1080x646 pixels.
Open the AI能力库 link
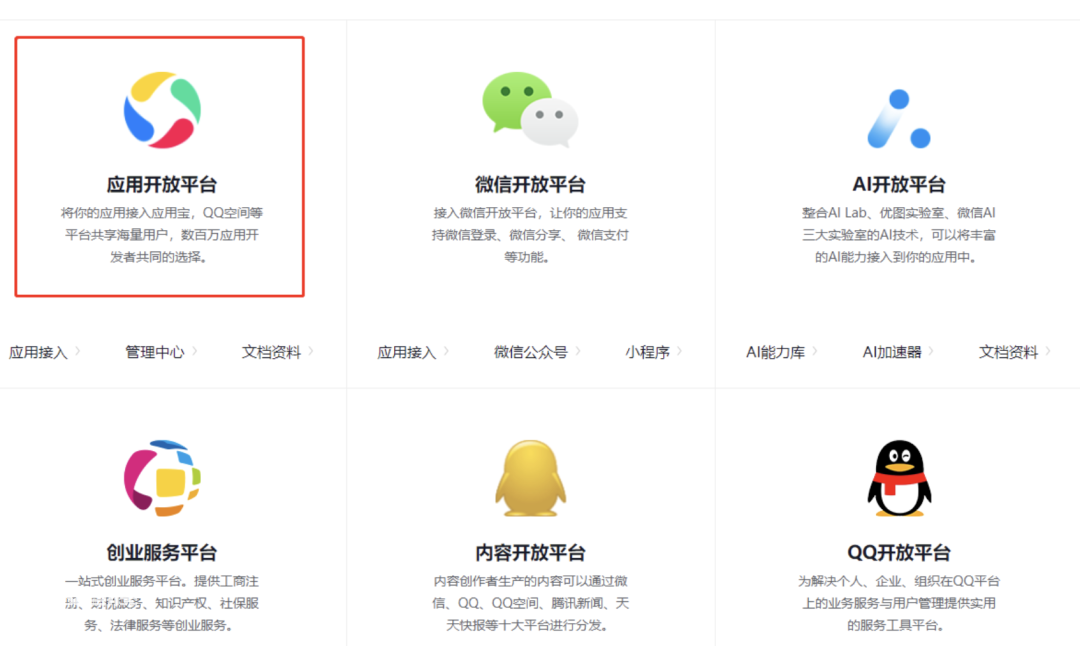[x=776, y=353]
